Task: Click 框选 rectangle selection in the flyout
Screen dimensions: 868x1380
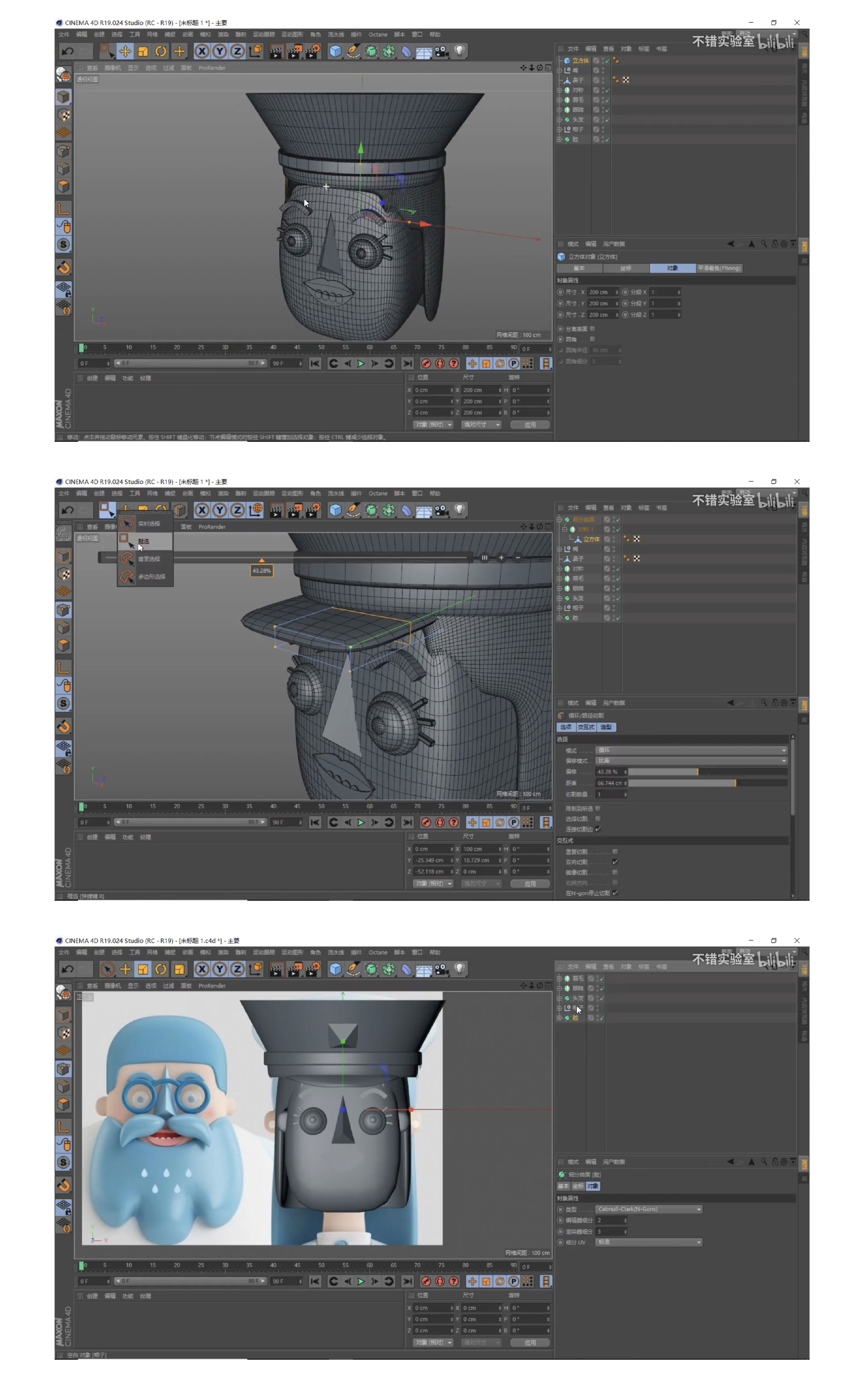Action: (x=143, y=541)
